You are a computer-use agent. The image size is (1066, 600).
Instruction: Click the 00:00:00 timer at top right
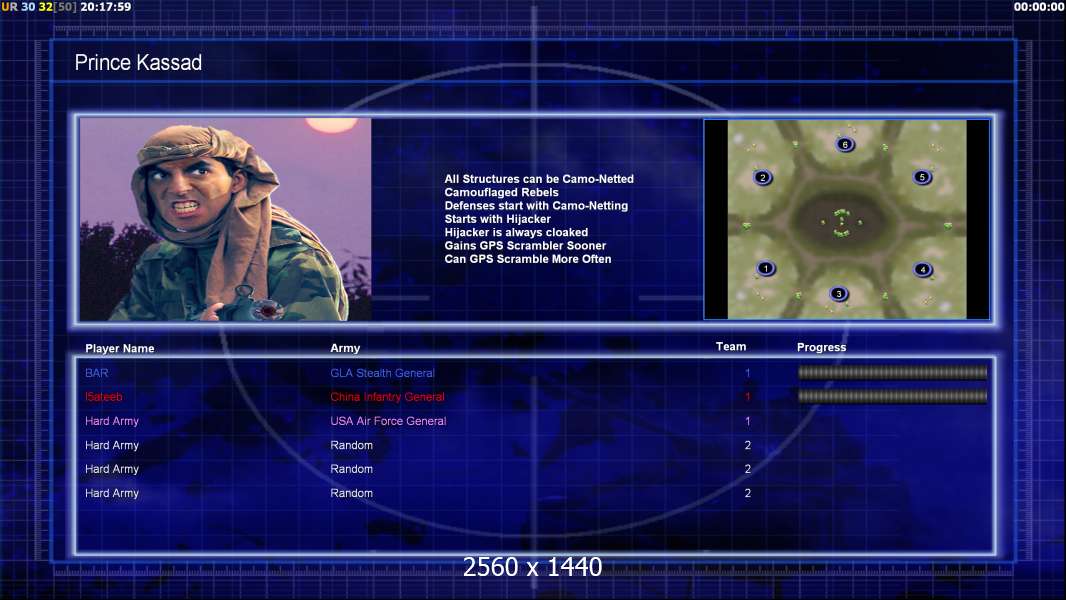click(x=1038, y=7)
